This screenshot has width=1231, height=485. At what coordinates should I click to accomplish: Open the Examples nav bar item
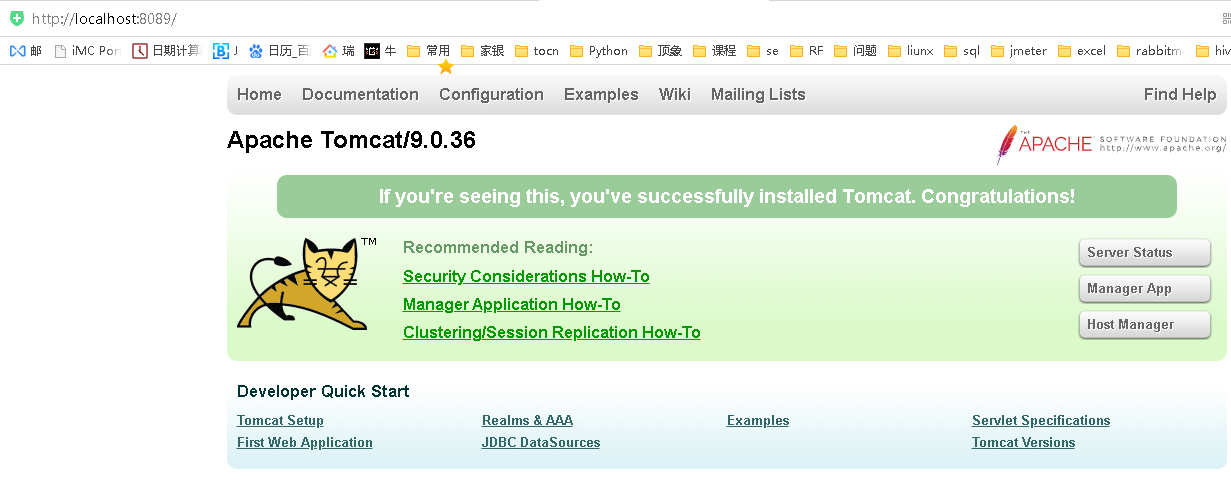pyautogui.click(x=601, y=95)
